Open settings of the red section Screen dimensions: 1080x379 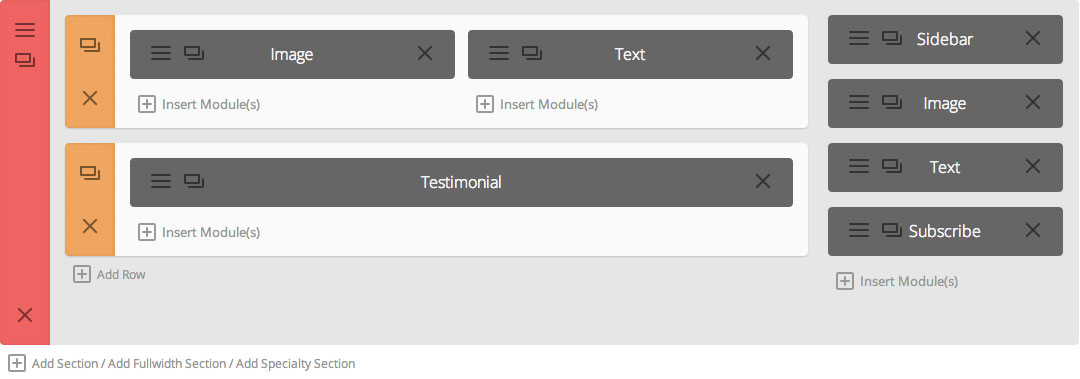coord(25,30)
